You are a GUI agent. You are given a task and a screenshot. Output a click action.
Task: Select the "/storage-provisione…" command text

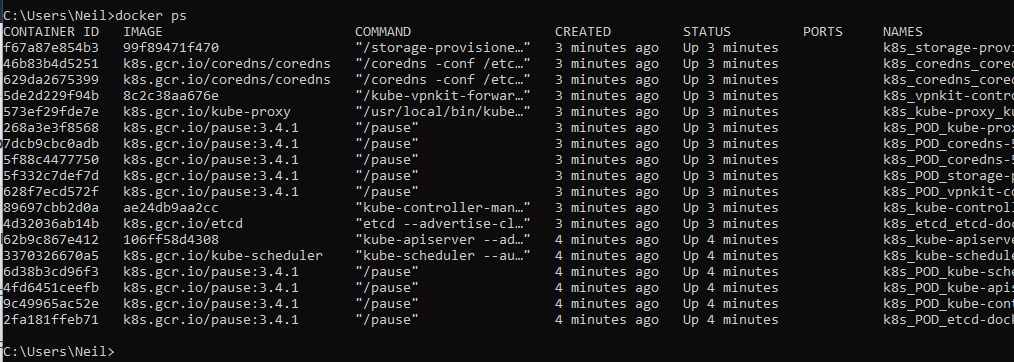coord(443,48)
